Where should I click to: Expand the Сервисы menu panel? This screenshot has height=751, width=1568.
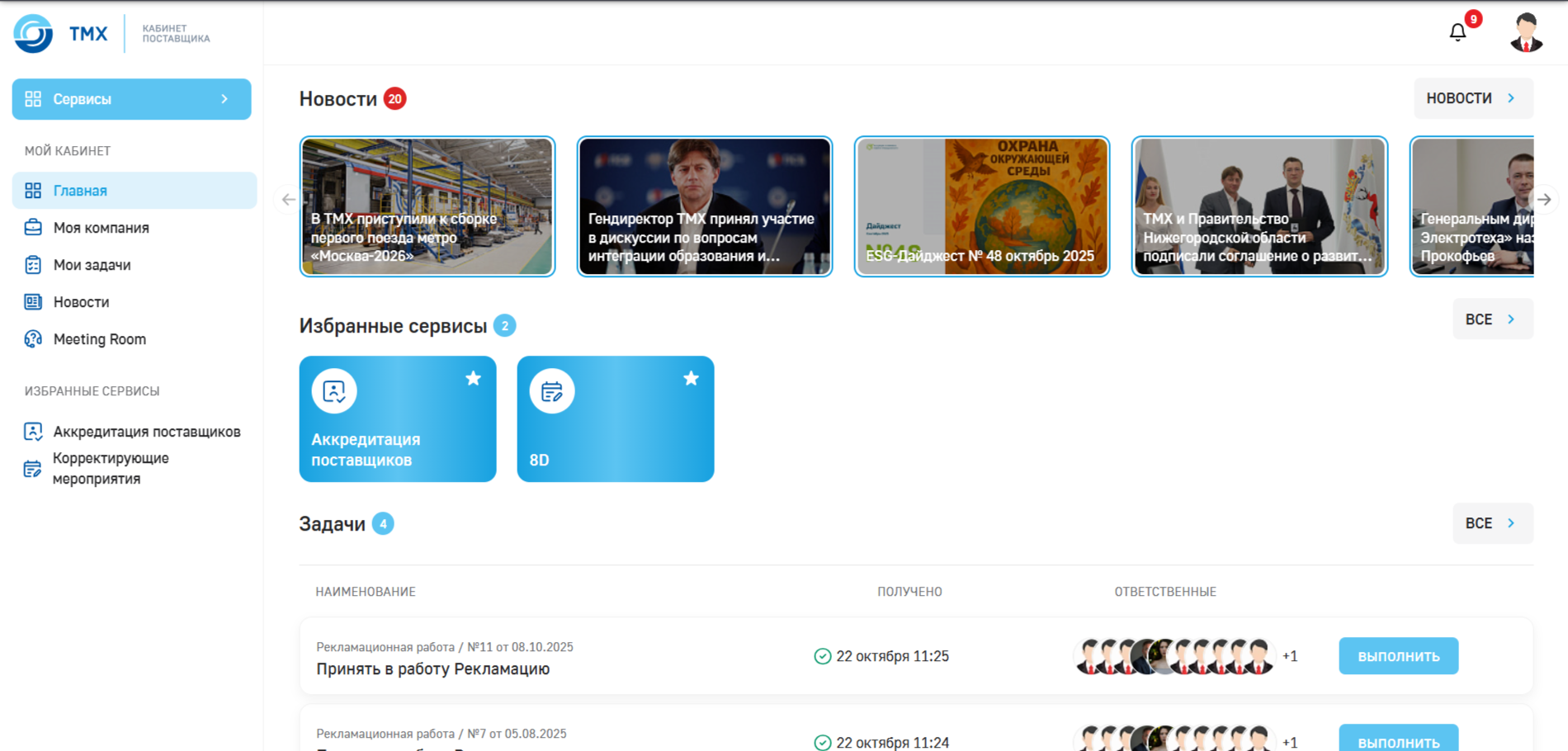coord(131,99)
